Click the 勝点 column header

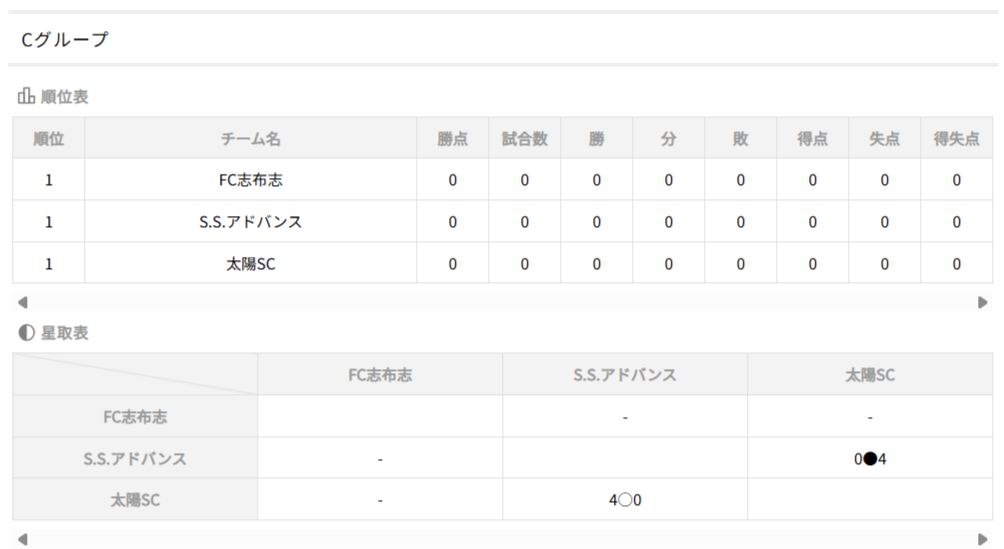point(452,139)
